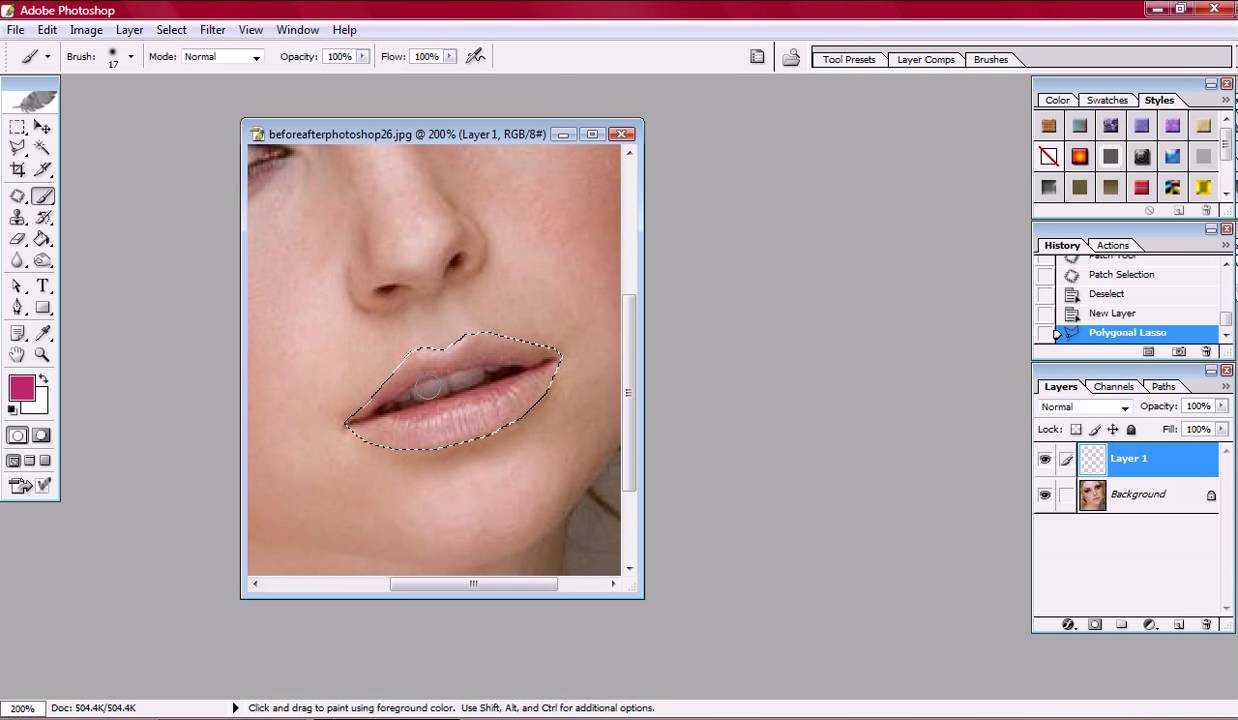Open the Layers panel flyout menu
This screenshot has height=720, width=1238.
point(1226,386)
